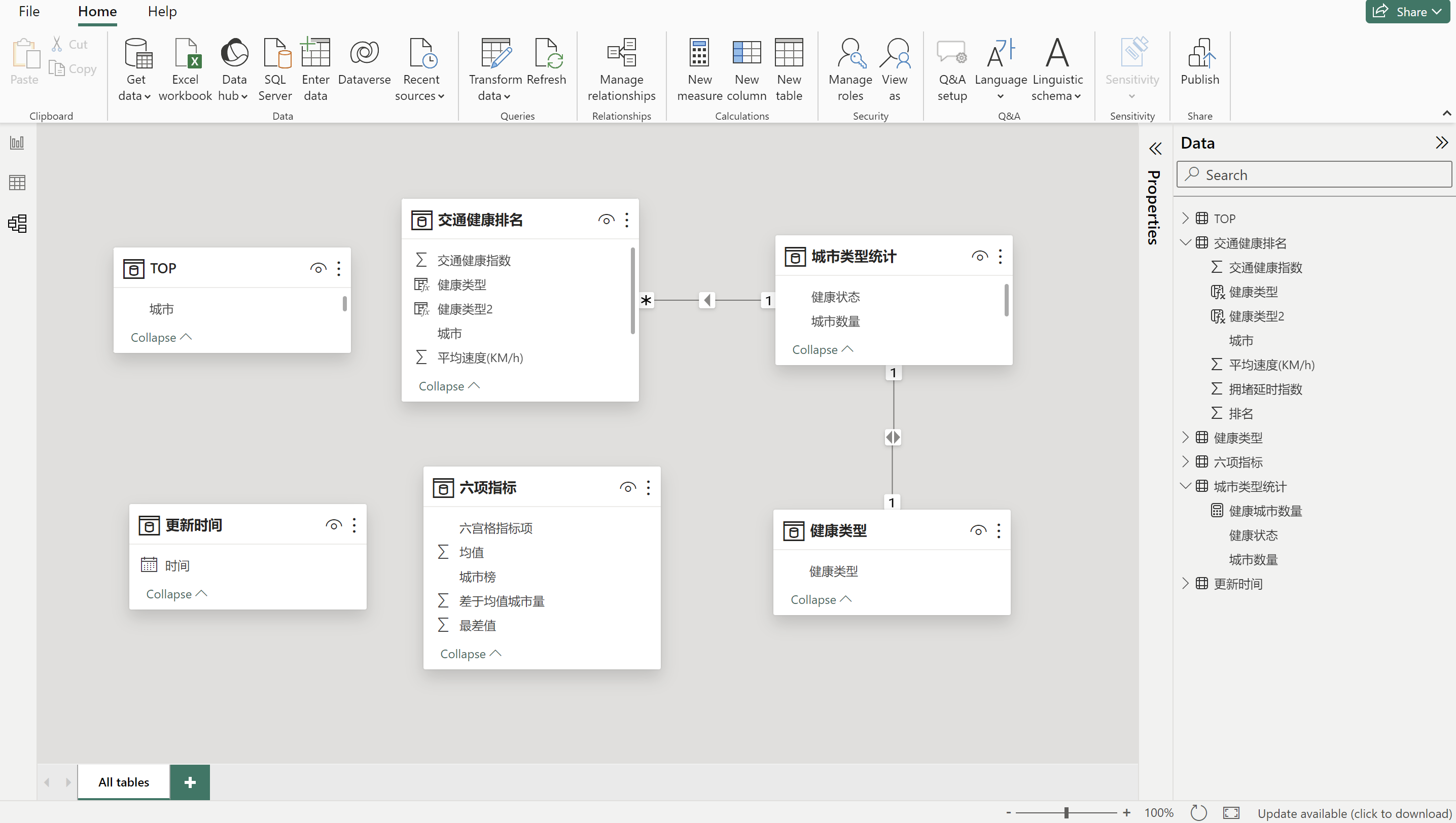1456x823 pixels.
Task: Adjust the zoom slider in status bar
Action: tap(1066, 813)
